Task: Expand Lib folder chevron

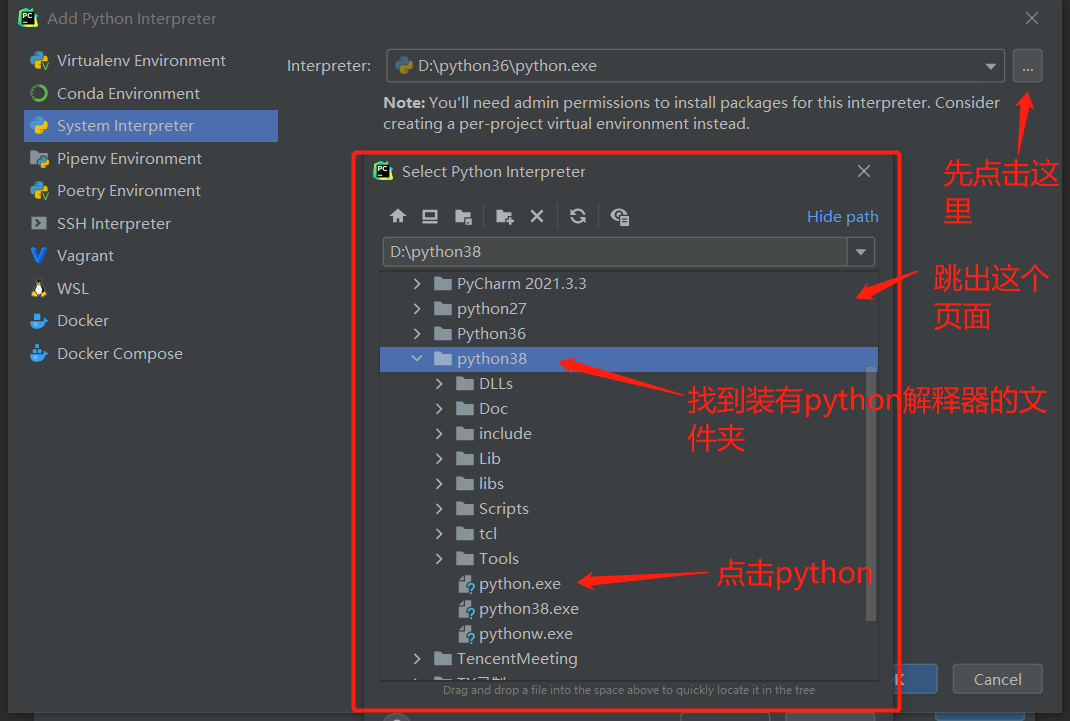Action: point(439,458)
